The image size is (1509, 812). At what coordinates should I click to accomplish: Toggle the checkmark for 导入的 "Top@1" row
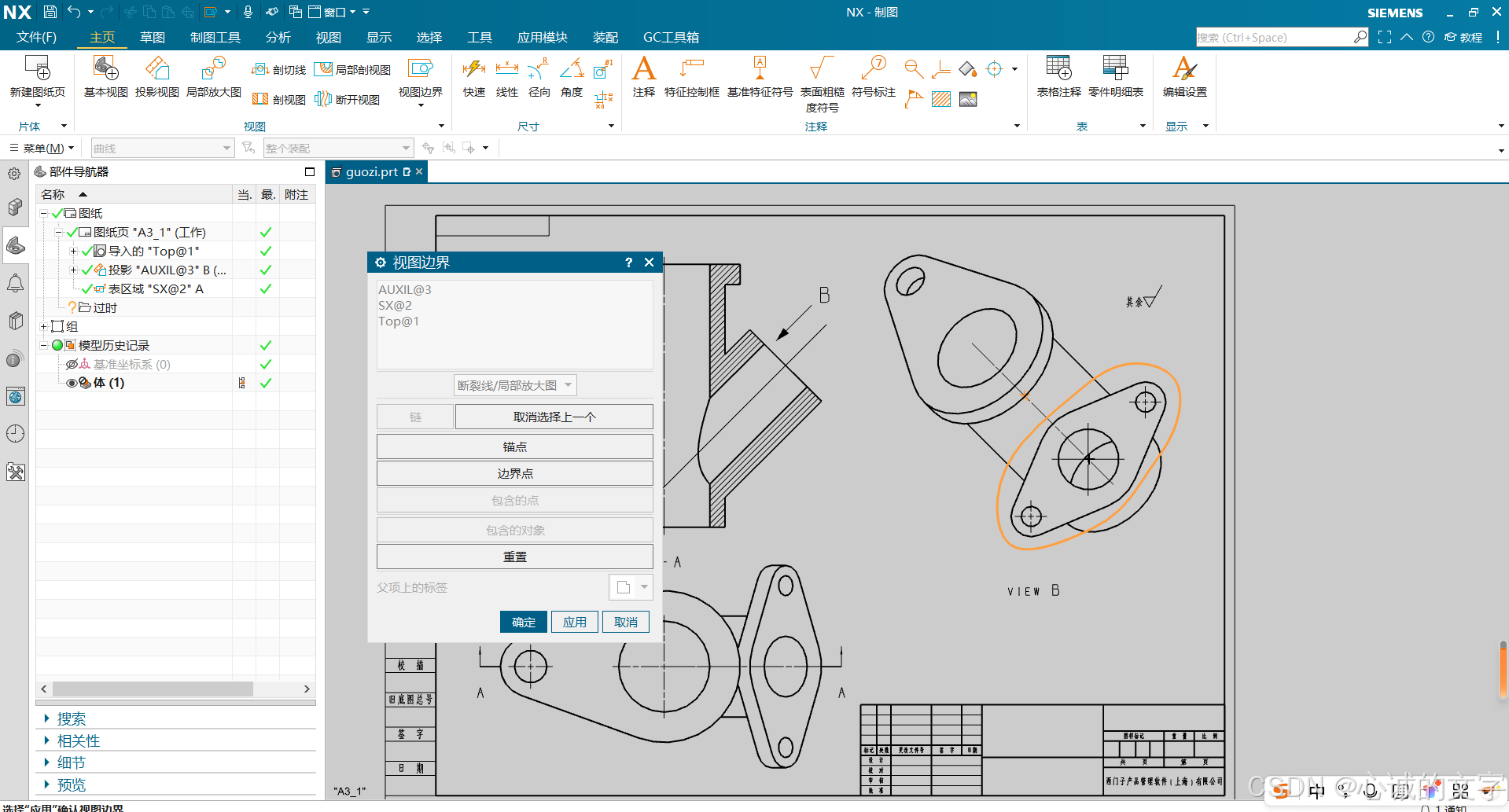point(266,251)
